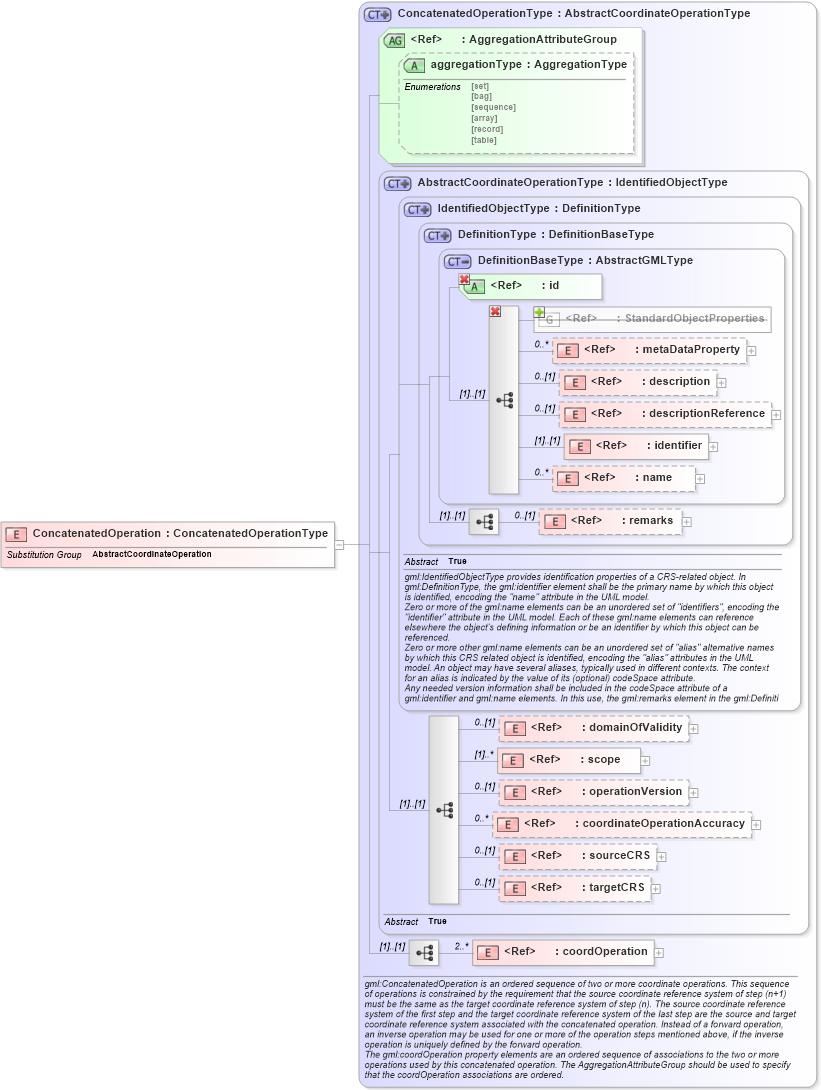Click the sequence compositor icon before remarks
Image resolution: width=821 pixels, height=1090 pixels.
click(x=485, y=521)
